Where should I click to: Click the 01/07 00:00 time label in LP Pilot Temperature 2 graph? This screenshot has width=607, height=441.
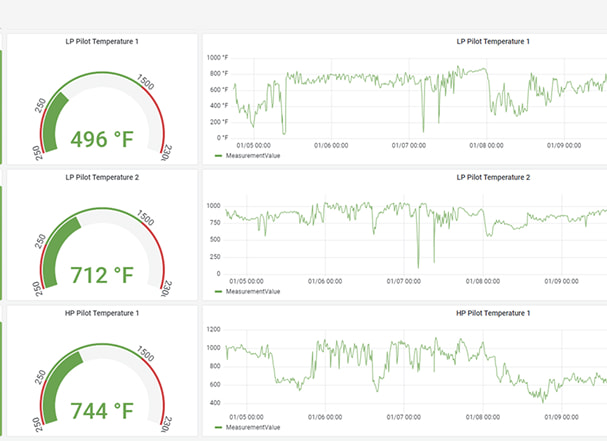point(404,281)
